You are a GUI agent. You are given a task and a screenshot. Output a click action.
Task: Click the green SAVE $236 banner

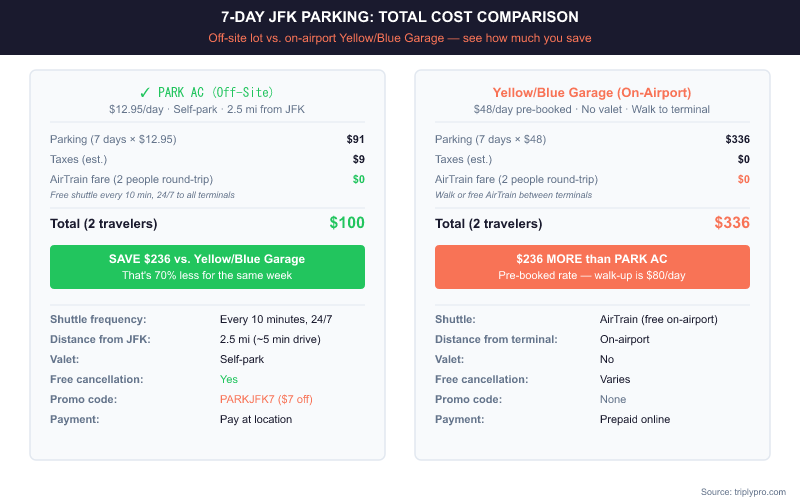click(x=207, y=266)
